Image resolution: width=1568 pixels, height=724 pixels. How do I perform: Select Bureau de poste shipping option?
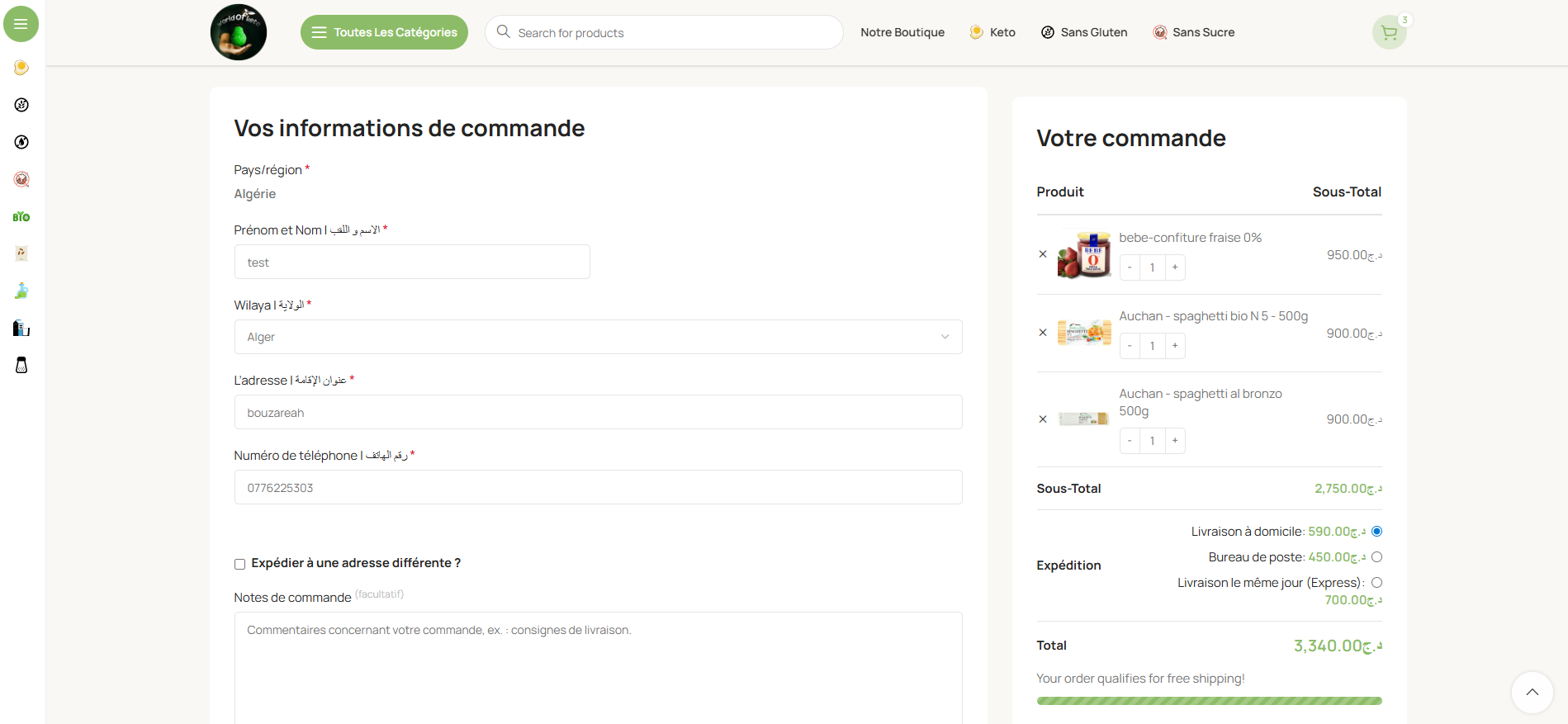pos(1376,557)
